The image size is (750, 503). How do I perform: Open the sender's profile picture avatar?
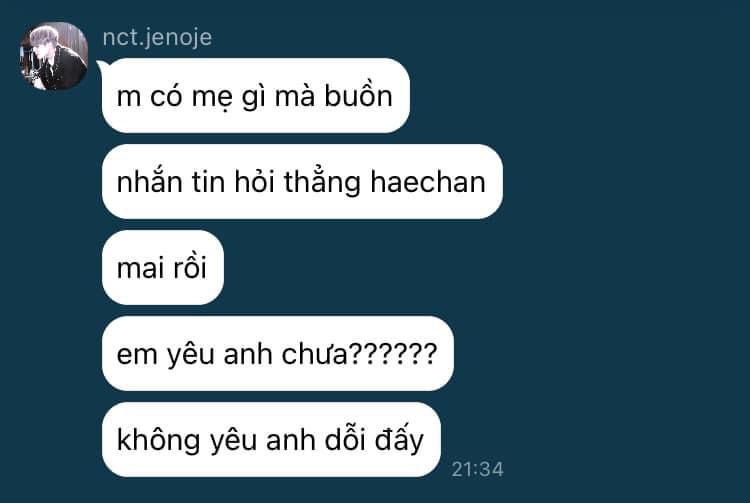tap(54, 56)
